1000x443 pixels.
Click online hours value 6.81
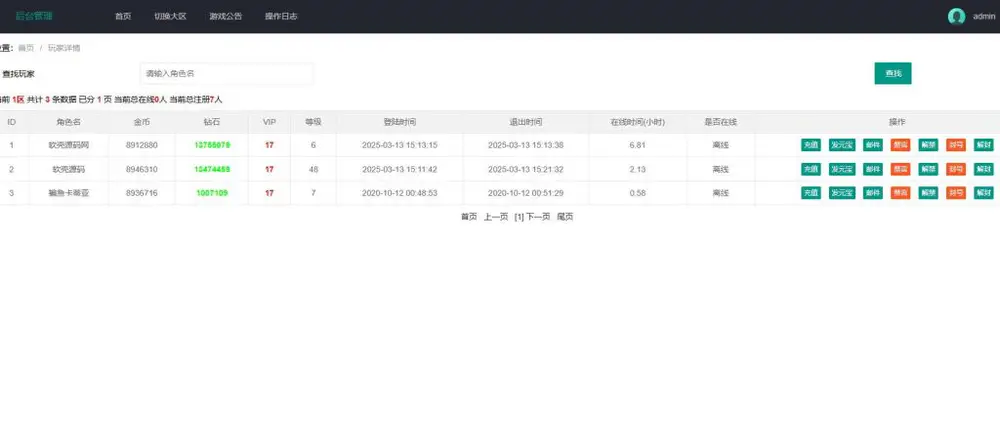tap(637, 145)
